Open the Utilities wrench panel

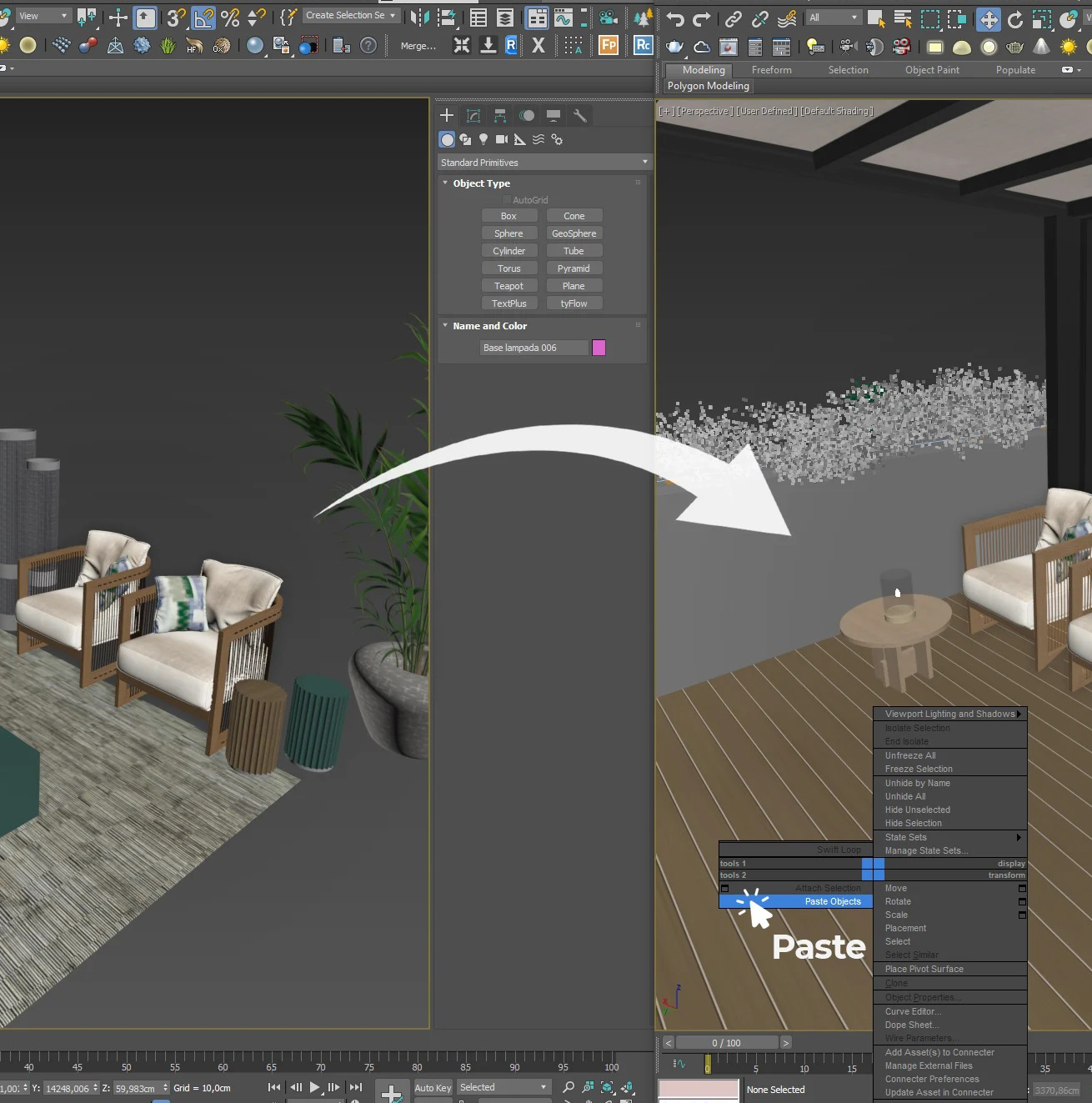point(580,116)
